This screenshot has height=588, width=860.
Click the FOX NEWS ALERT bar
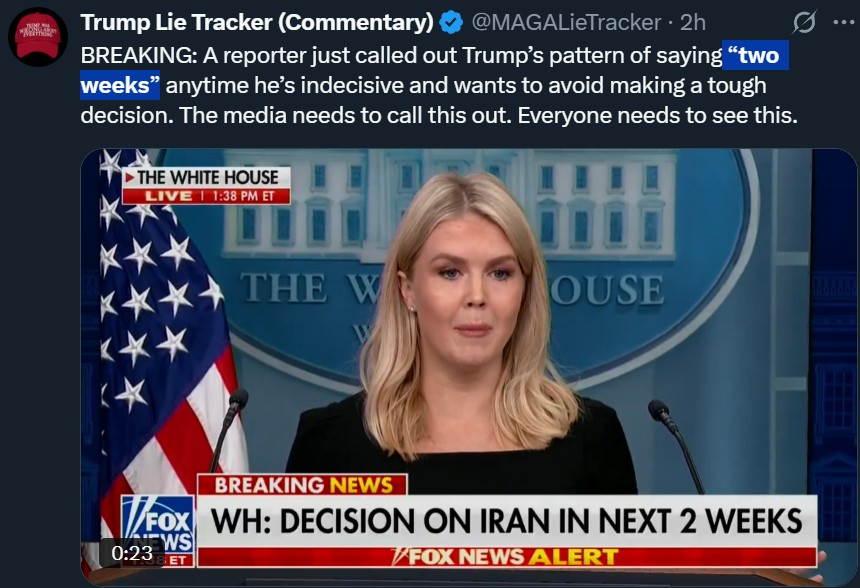click(507, 557)
